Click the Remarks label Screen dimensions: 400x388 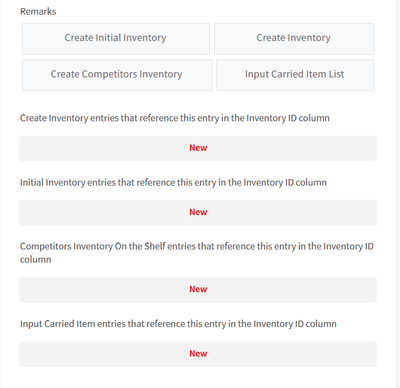pos(38,12)
